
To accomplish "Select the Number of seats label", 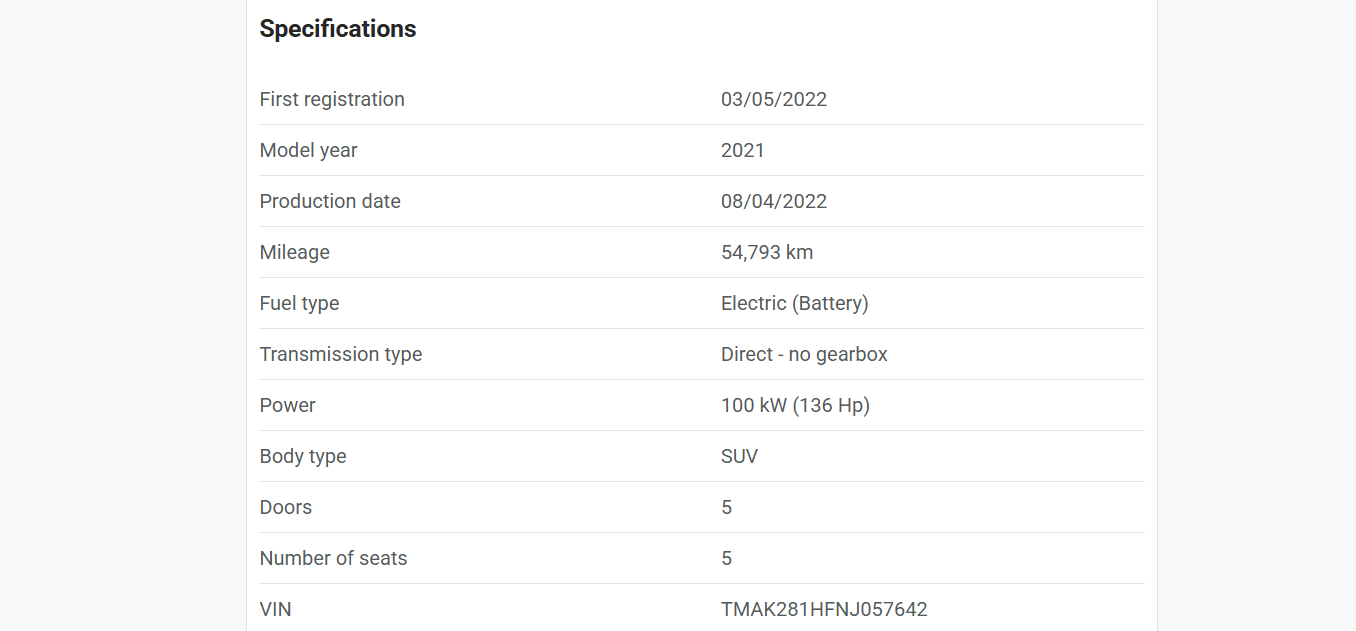I will point(334,558).
